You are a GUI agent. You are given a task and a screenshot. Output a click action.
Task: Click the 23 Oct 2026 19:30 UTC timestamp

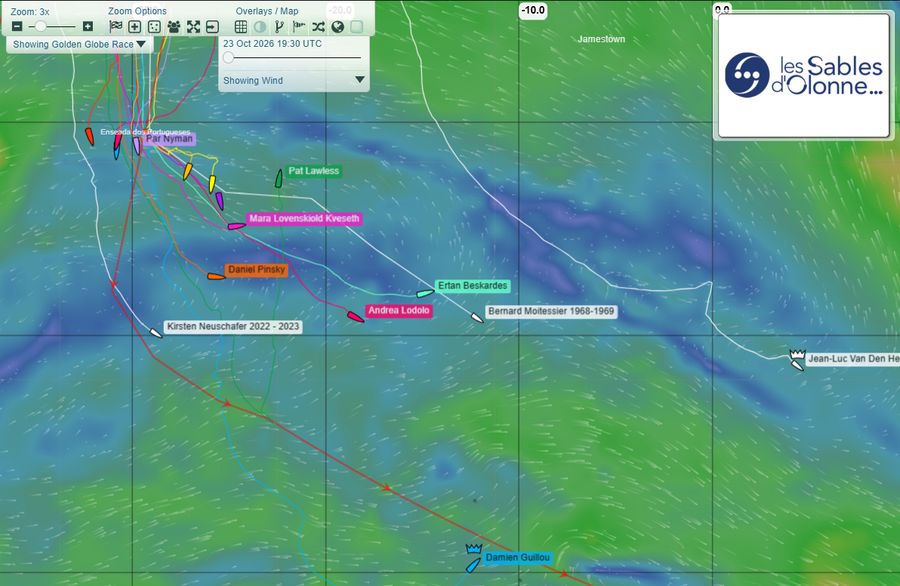pyautogui.click(x=272, y=44)
